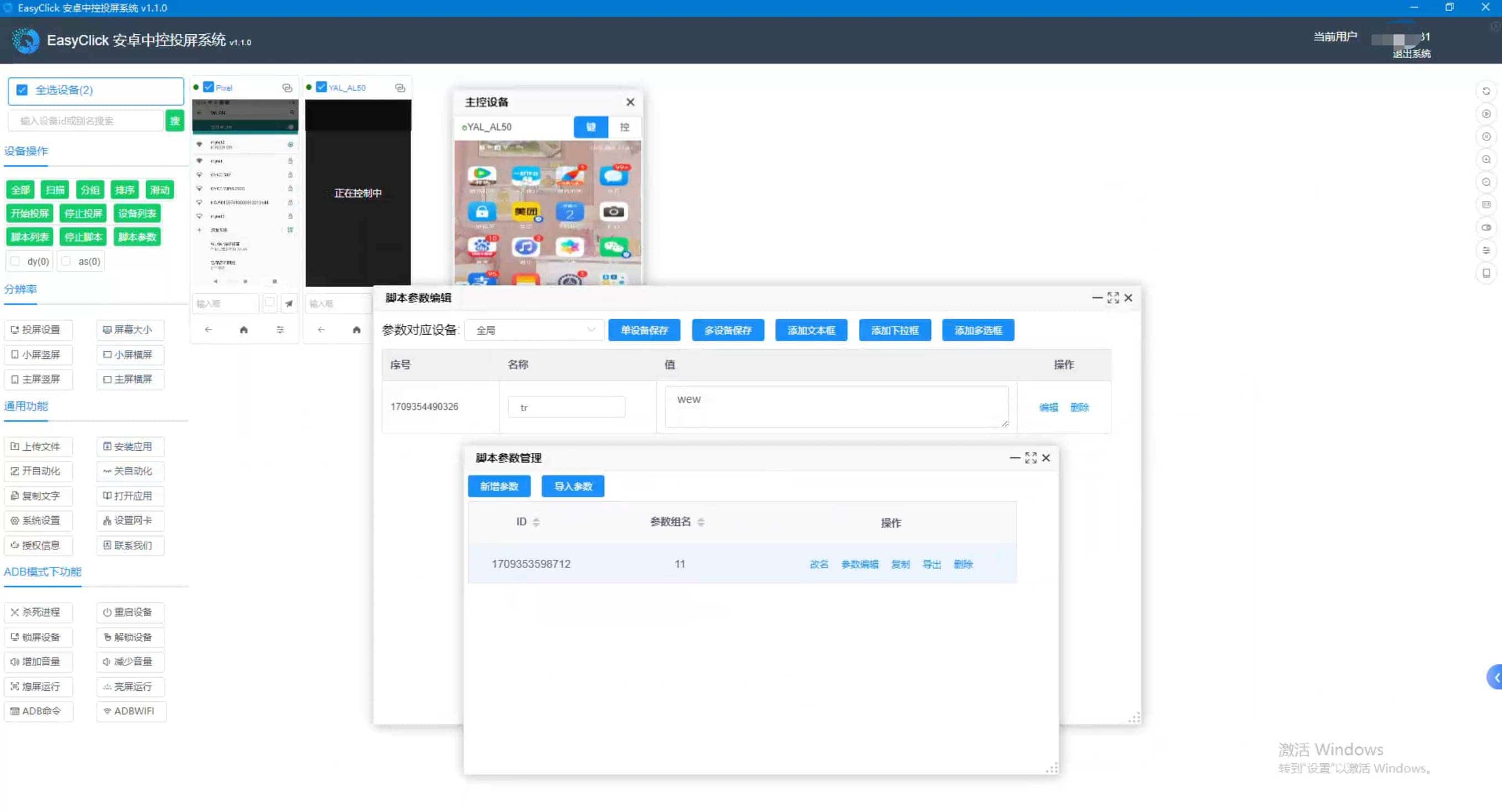The height and width of the screenshot is (812, 1502).
Task: Check the as(0) group checkbox
Action: pos(66,261)
